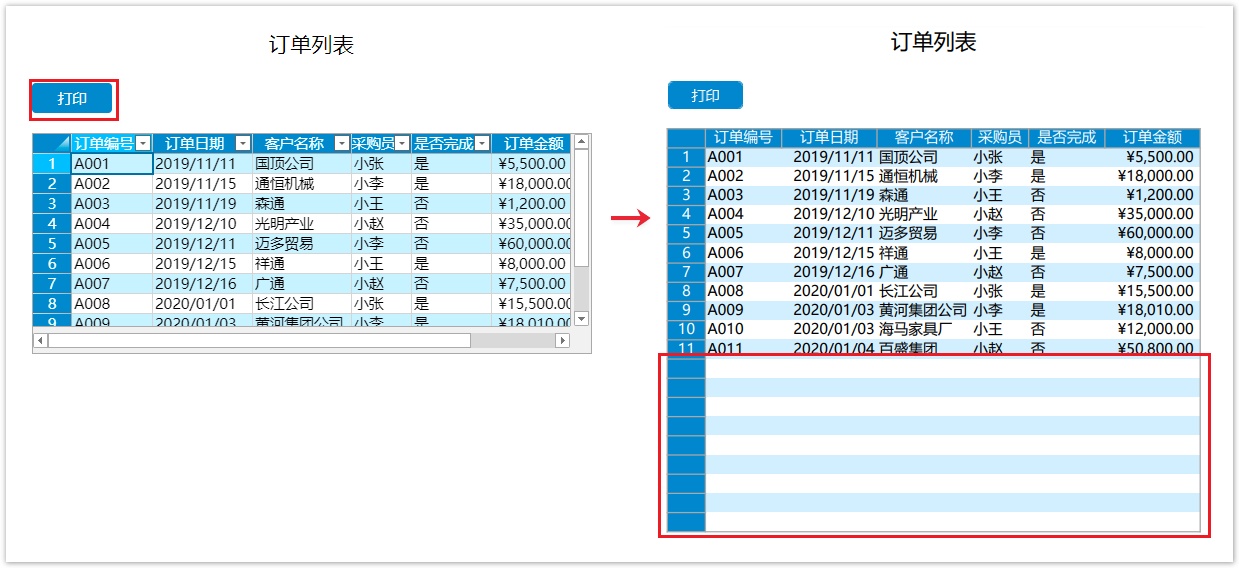
Task: Click the horizontal scrollbar right arrow
Action: click(x=562, y=341)
